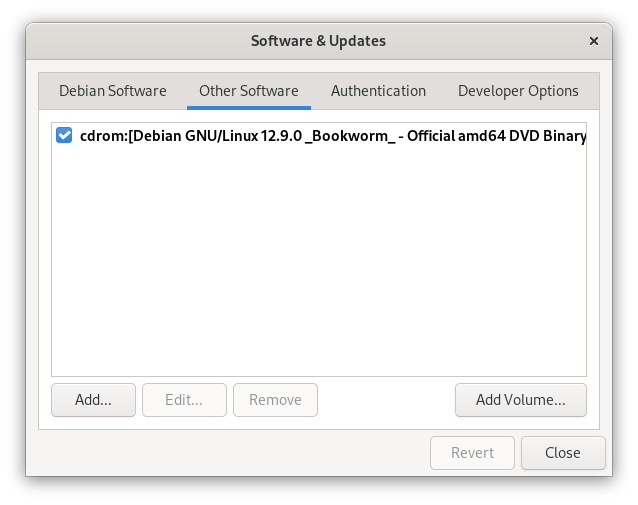This screenshot has width=638, height=505.
Task: Close the dialog with the X icon
Action: tap(594, 41)
